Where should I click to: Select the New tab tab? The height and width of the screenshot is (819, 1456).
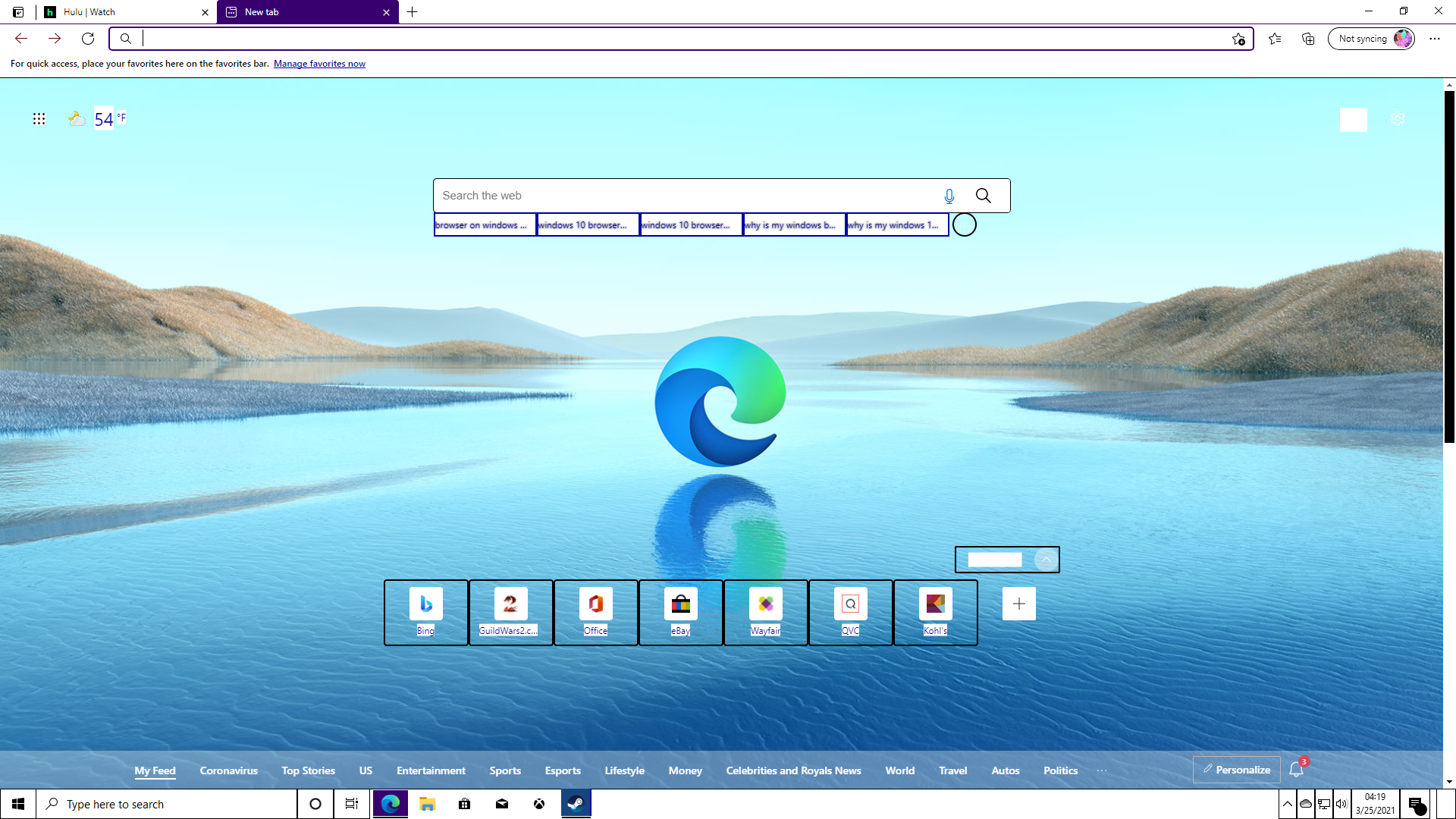[308, 12]
